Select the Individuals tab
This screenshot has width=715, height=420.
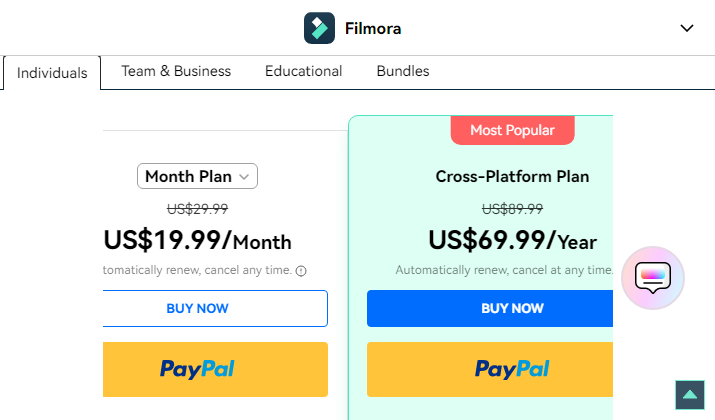tap(52, 73)
